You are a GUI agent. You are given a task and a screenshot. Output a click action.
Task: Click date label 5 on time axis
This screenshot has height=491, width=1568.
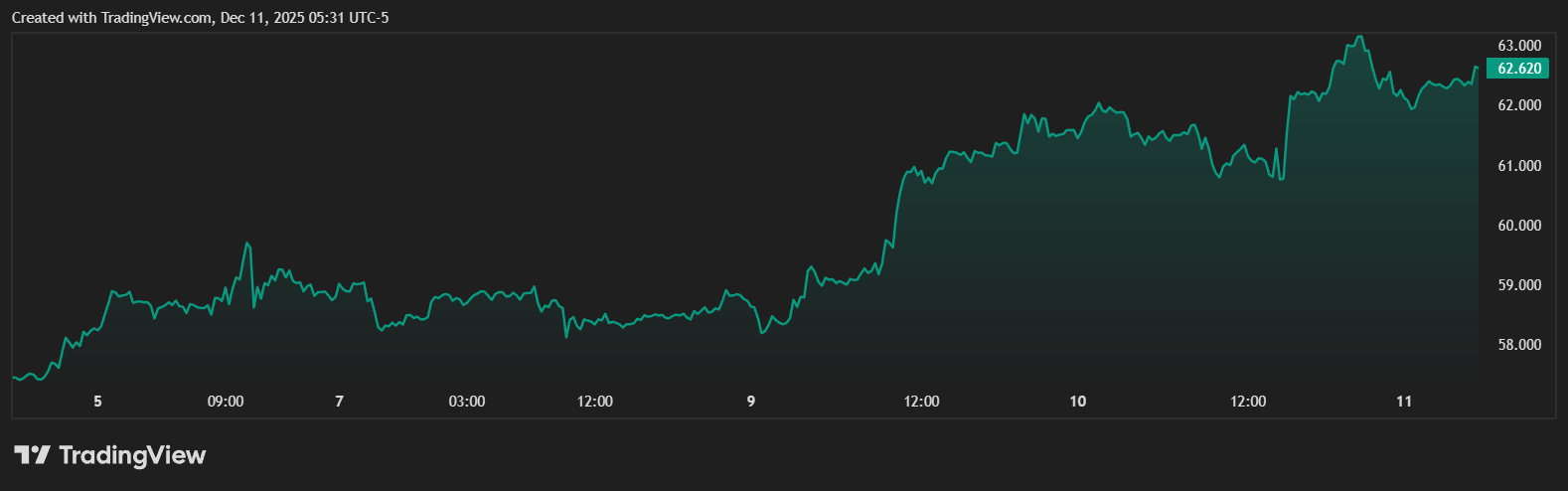pyautogui.click(x=97, y=402)
